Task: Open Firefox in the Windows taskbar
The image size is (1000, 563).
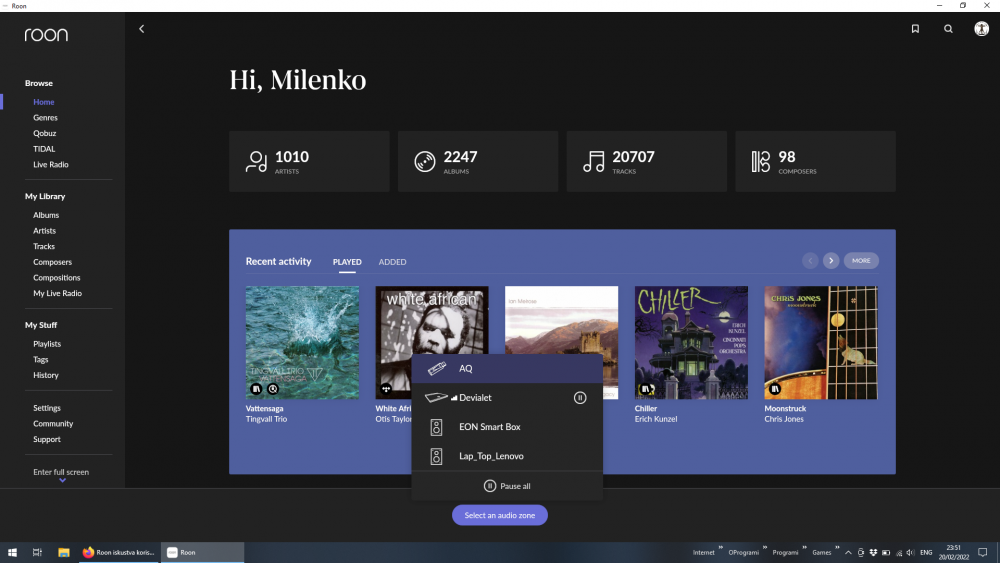Action: pyautogui.click(x=118, y=552)
